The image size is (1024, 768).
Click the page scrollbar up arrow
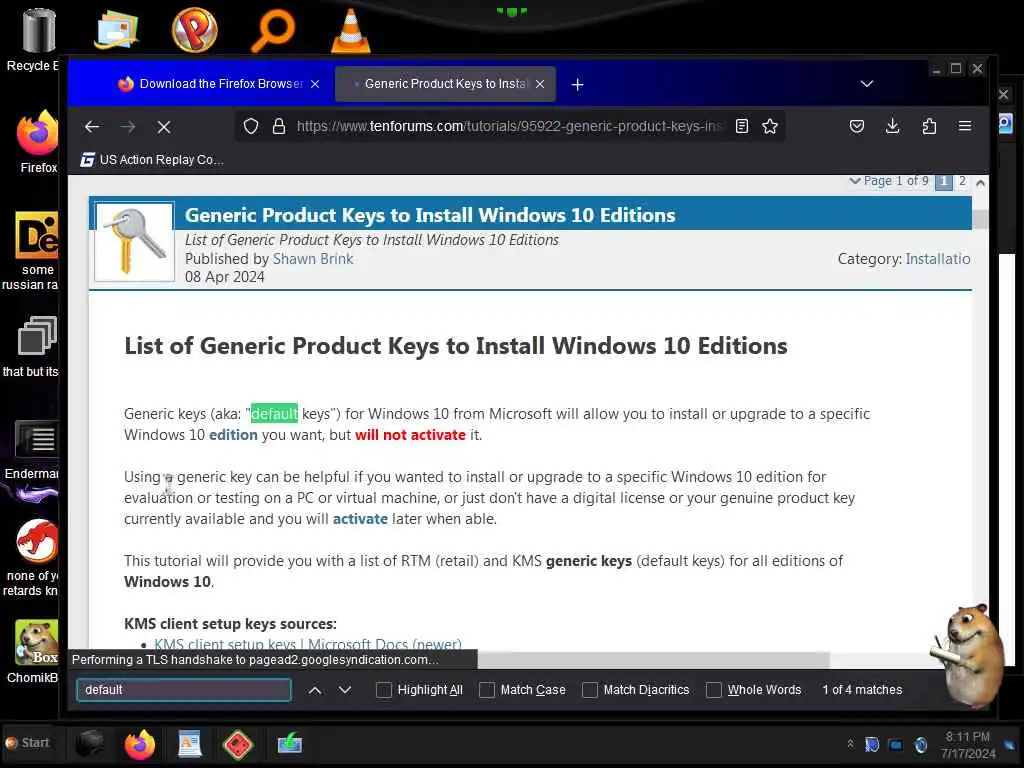(980, 183)
